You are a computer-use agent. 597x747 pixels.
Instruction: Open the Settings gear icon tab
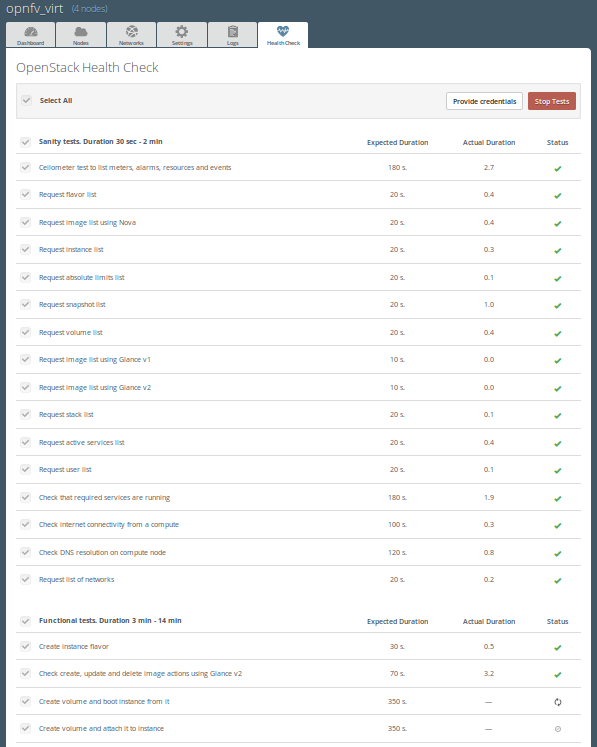pos(182,32)
